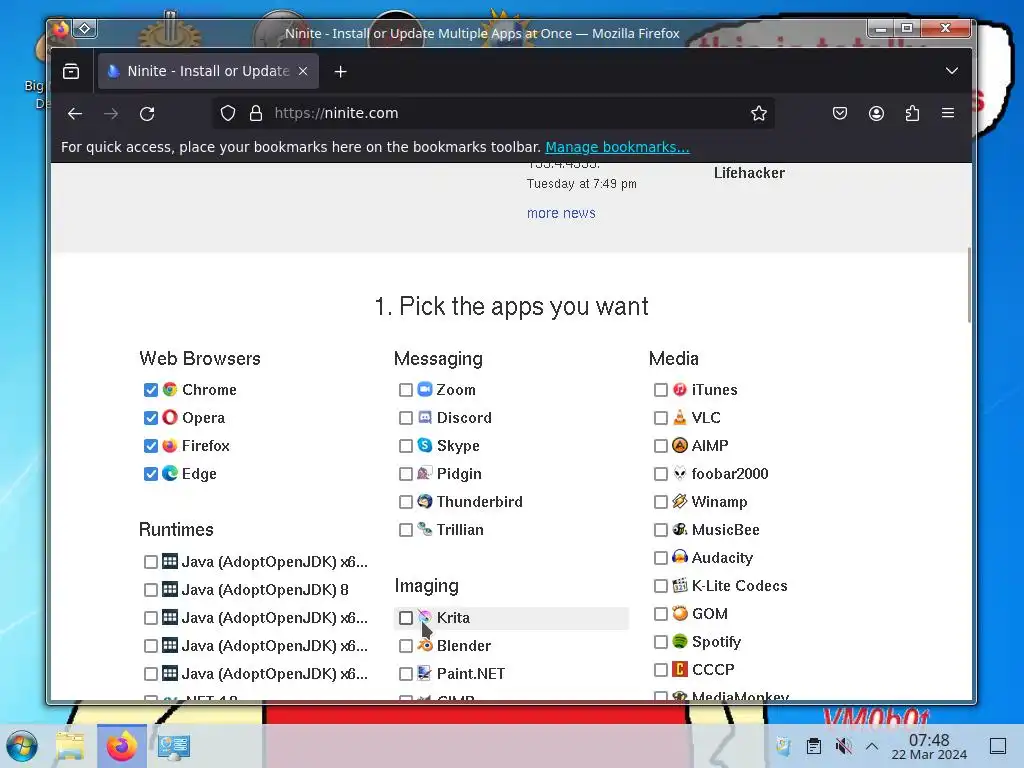
Task: Expand hidden tray icons chevron
Action: (x=872, y=746)
